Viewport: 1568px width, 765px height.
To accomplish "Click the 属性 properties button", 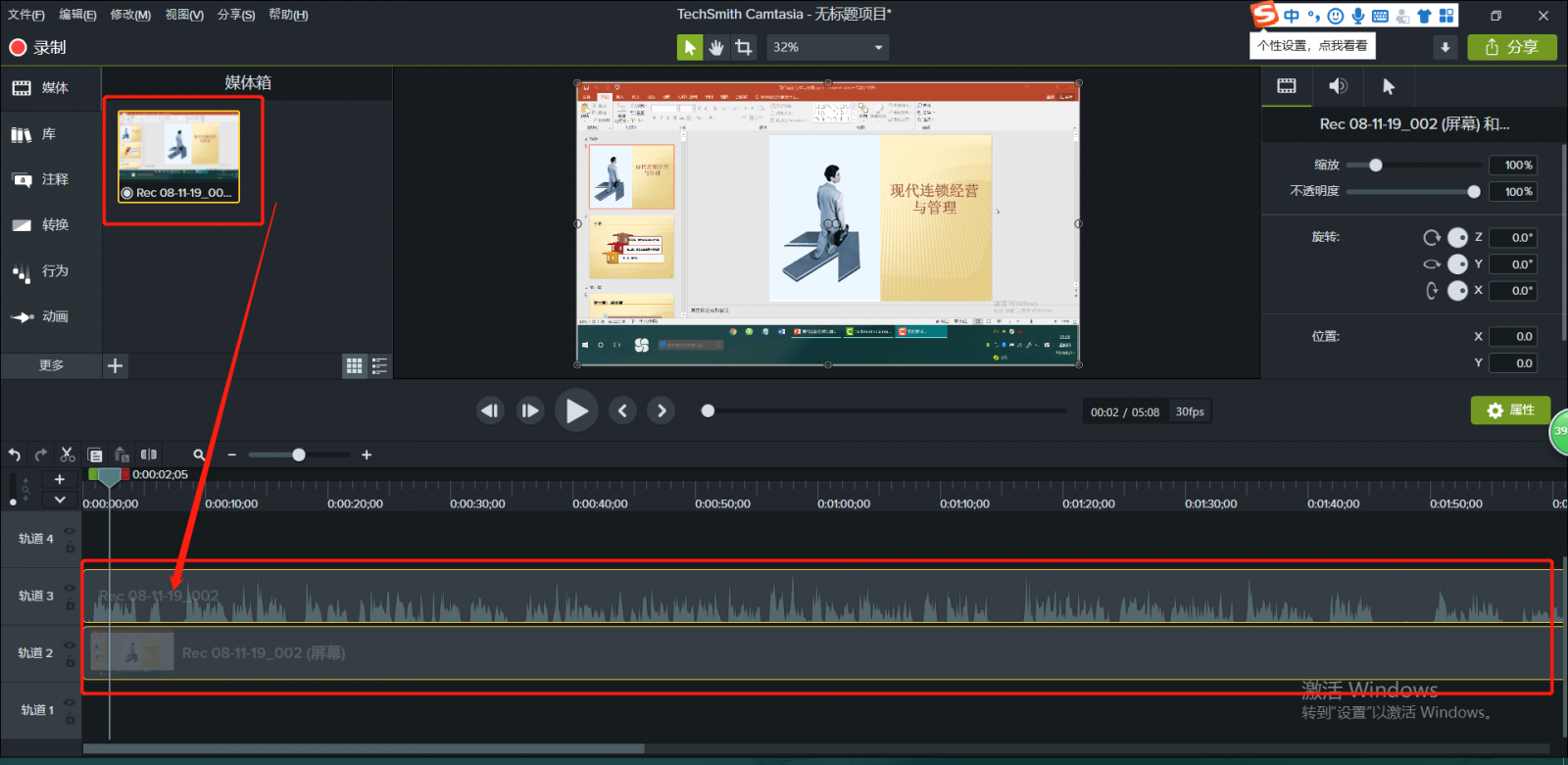I will 1510,410.
